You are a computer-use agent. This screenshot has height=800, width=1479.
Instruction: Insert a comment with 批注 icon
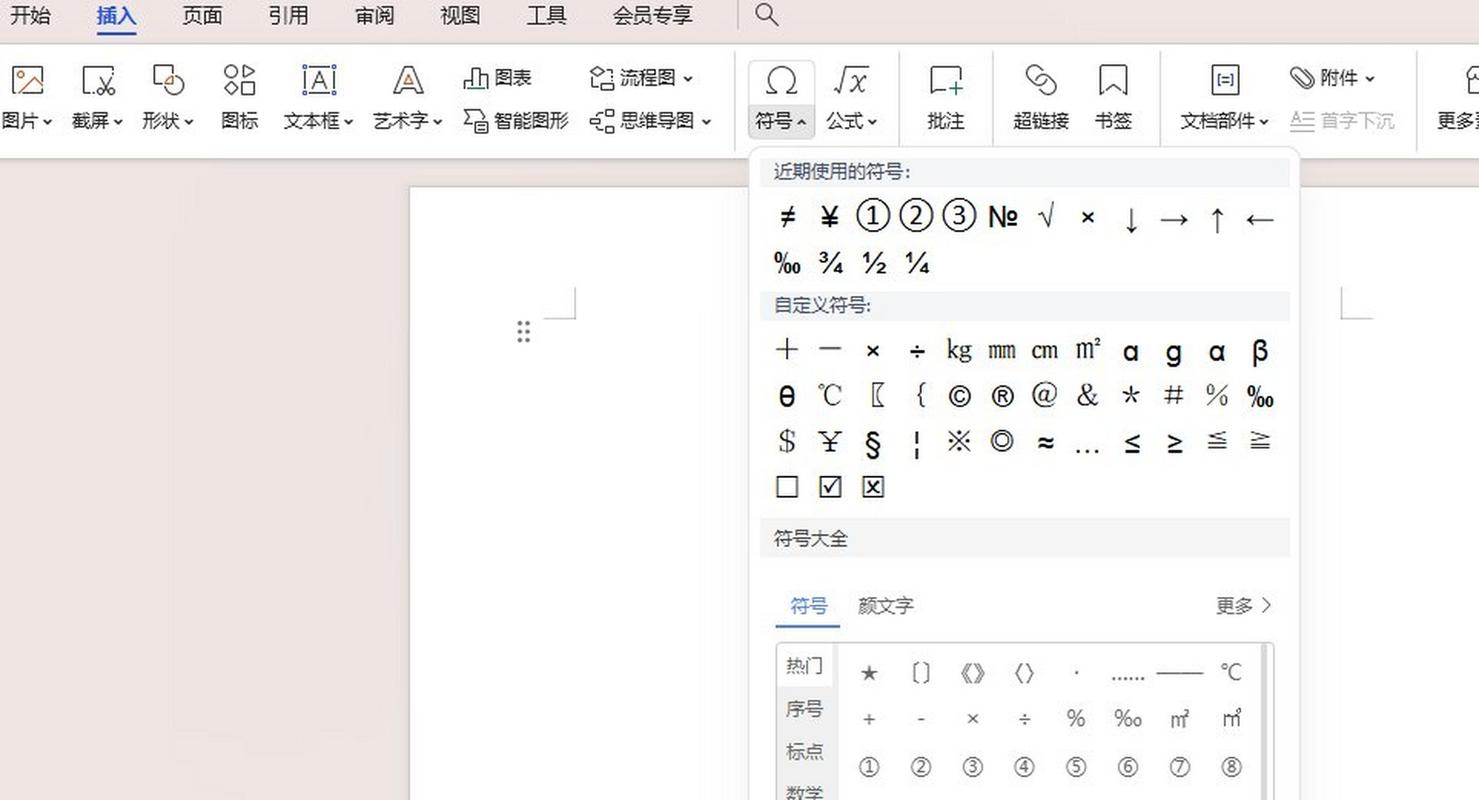(945, 80)
